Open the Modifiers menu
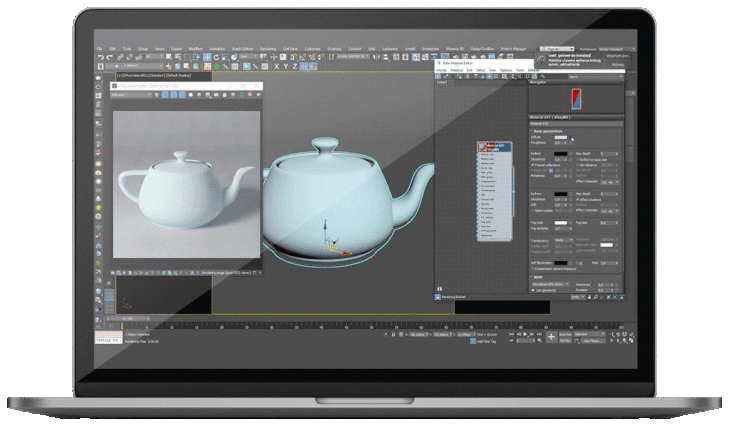The width and height of the screenshot is (734, 432). coord(195,48)
